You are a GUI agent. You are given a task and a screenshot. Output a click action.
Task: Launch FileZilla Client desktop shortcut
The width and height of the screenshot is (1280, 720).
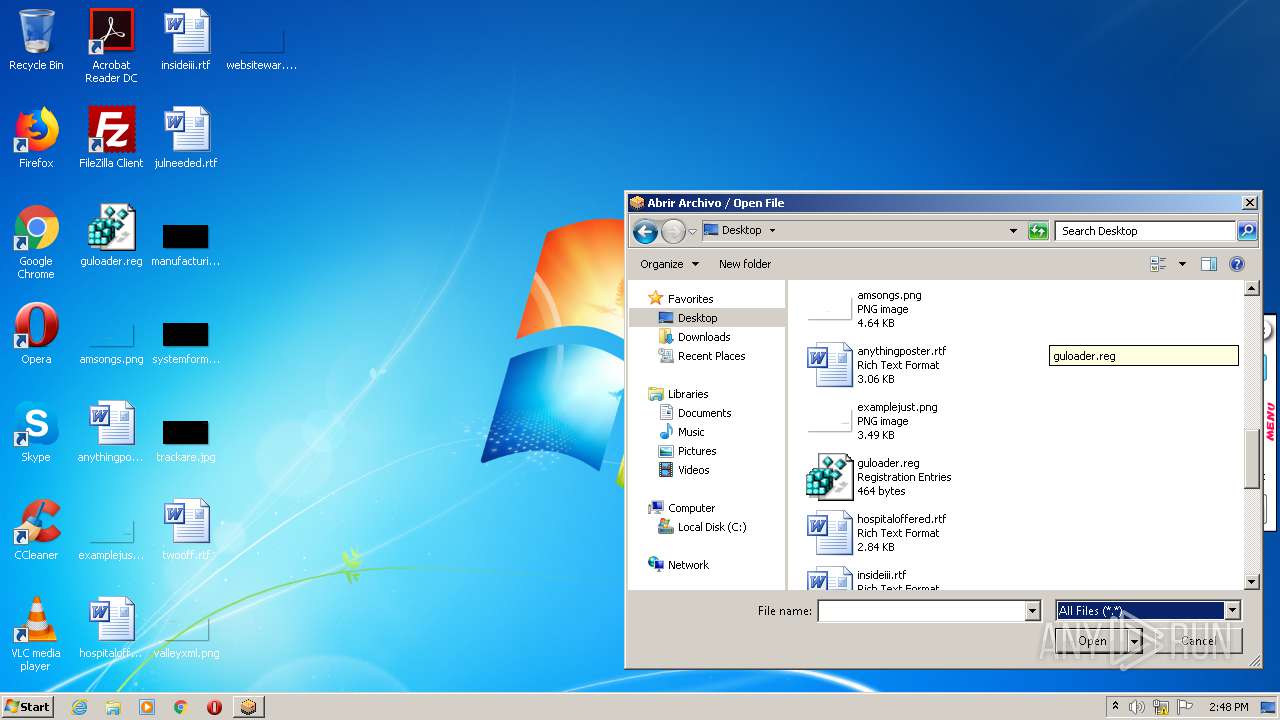click(111, 140)
